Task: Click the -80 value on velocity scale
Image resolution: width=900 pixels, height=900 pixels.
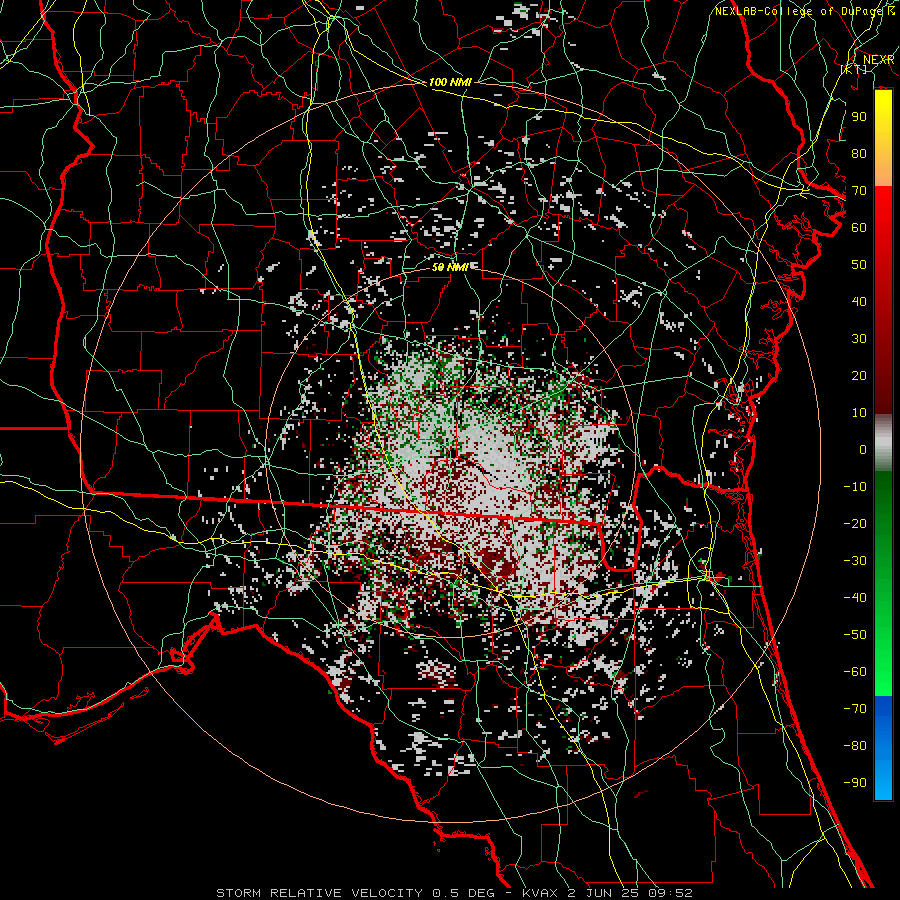Action: 855,746
